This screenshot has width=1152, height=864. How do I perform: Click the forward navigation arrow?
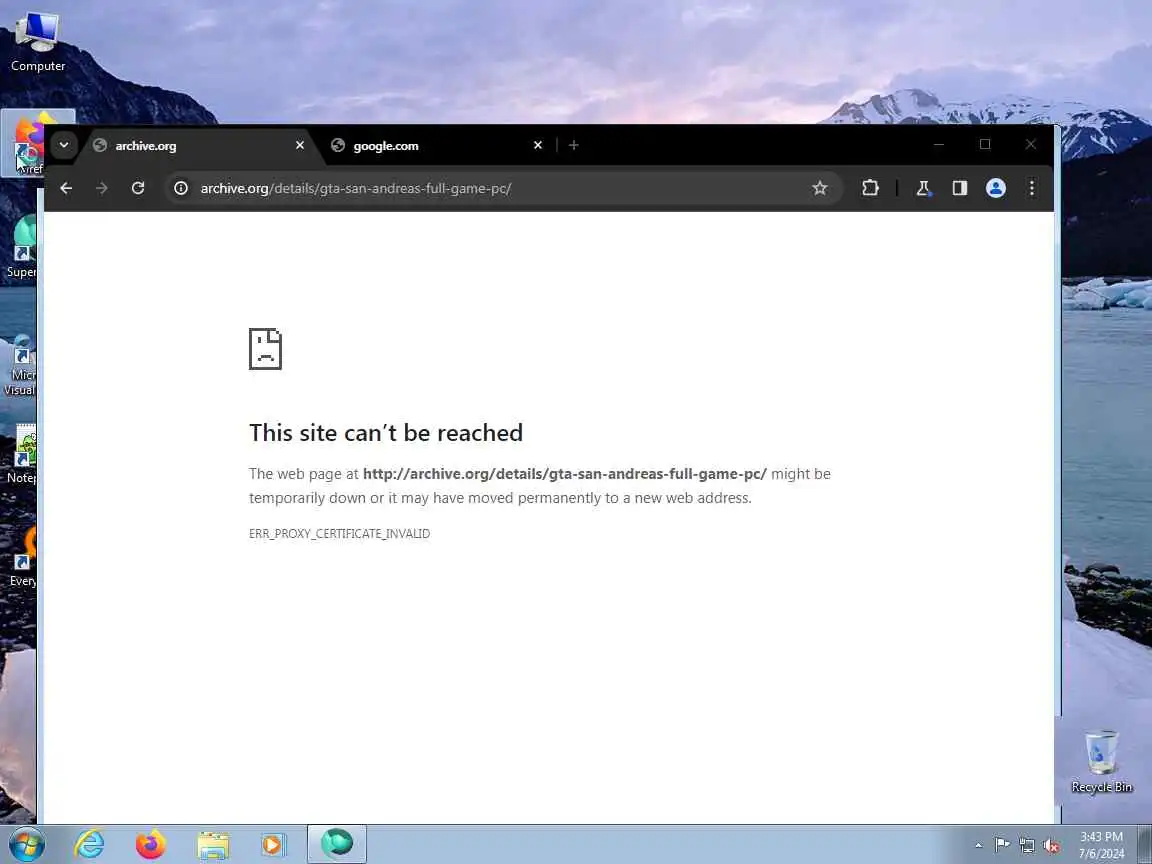[101, 188]
